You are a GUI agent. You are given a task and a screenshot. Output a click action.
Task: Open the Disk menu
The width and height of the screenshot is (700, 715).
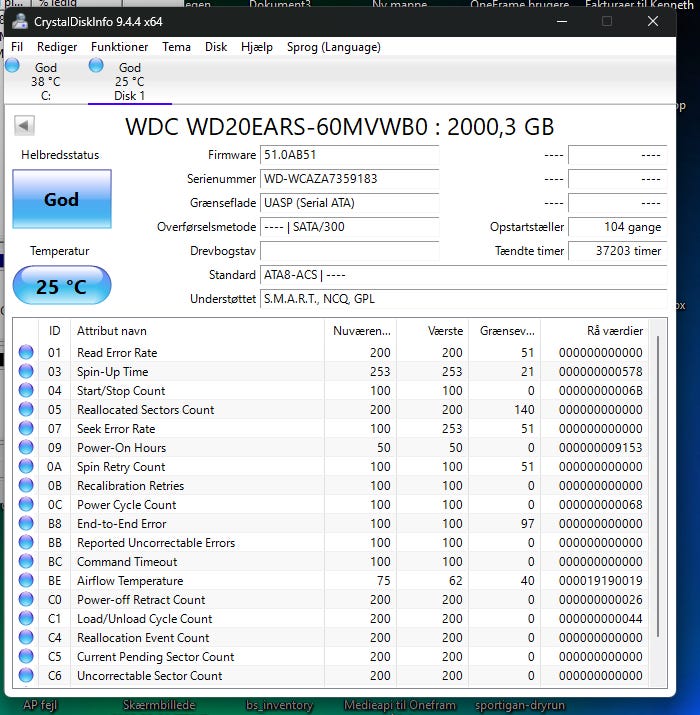[x=216, y=47]
